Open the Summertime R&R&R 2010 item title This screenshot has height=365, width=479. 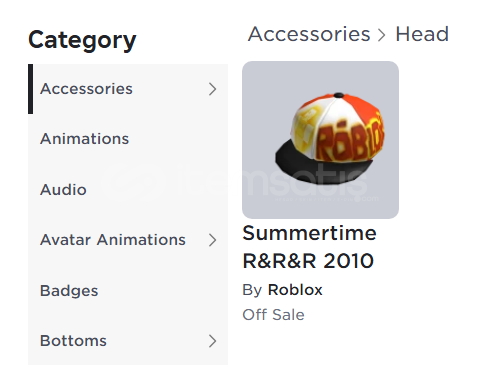pos(309,247)
